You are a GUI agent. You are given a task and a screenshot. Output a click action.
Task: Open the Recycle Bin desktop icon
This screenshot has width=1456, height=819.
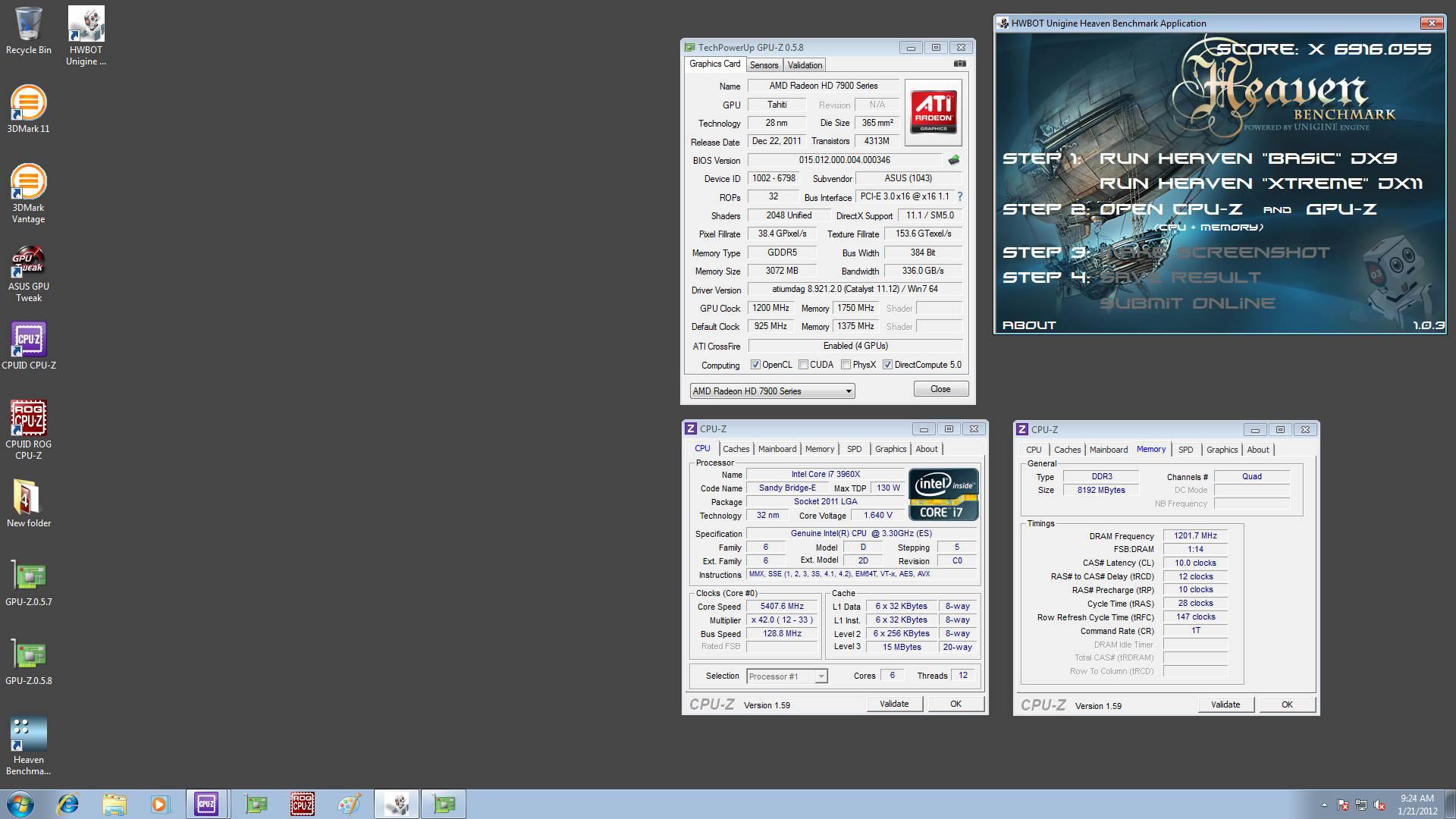pyautogui.click(x=29, y=30)
